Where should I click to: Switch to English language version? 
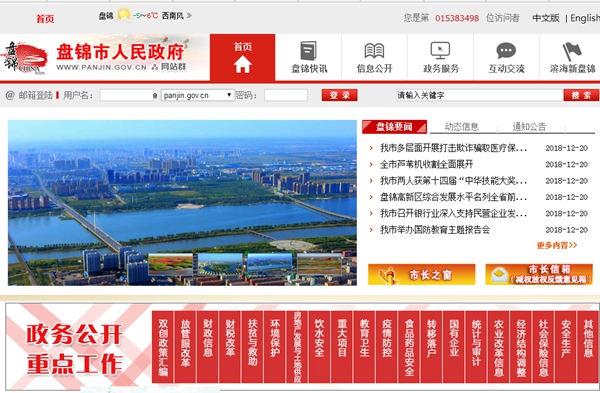[585, 18]
